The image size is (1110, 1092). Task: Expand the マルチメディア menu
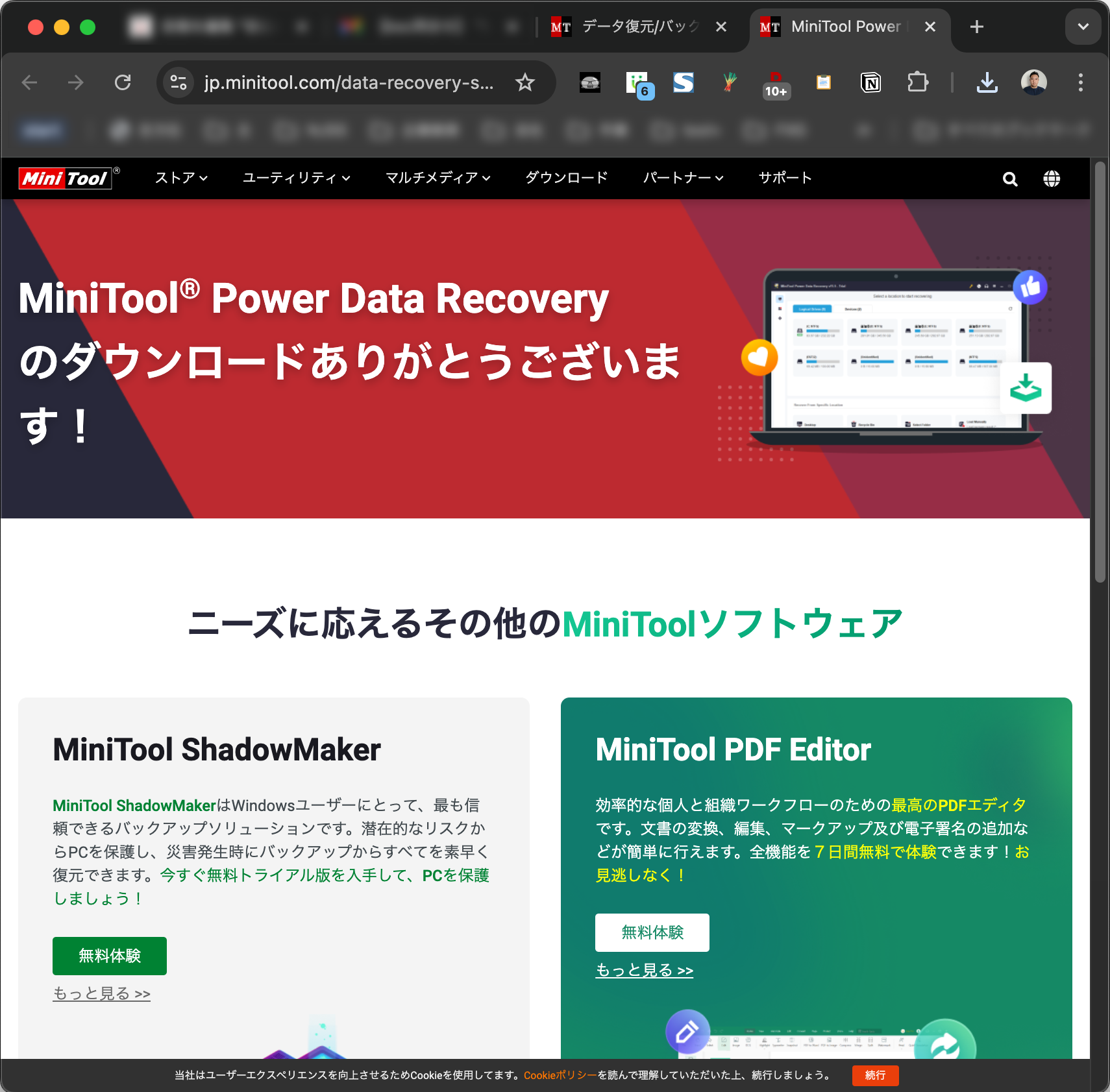pos(438,178)
